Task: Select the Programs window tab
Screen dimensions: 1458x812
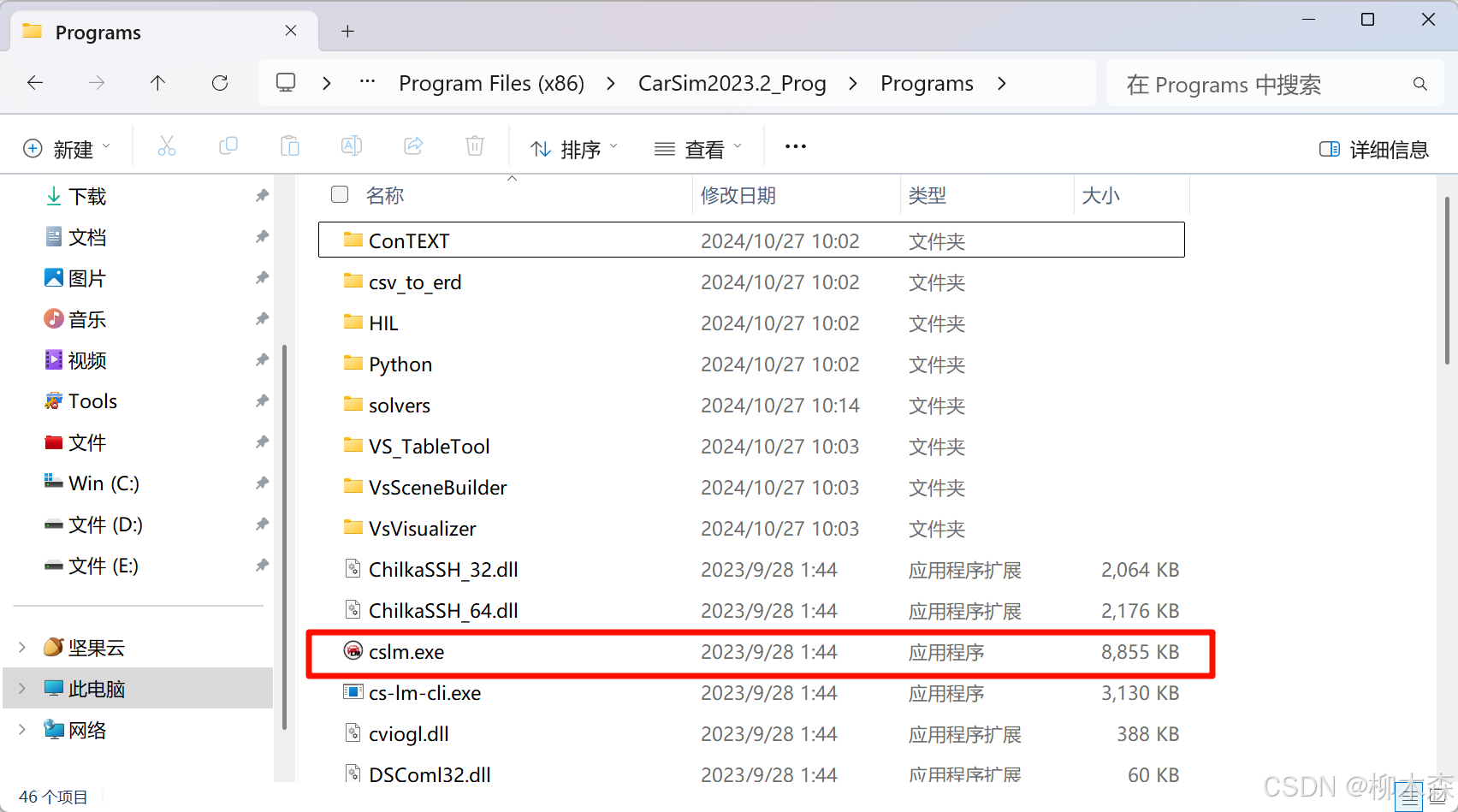Action: (163, 33)
